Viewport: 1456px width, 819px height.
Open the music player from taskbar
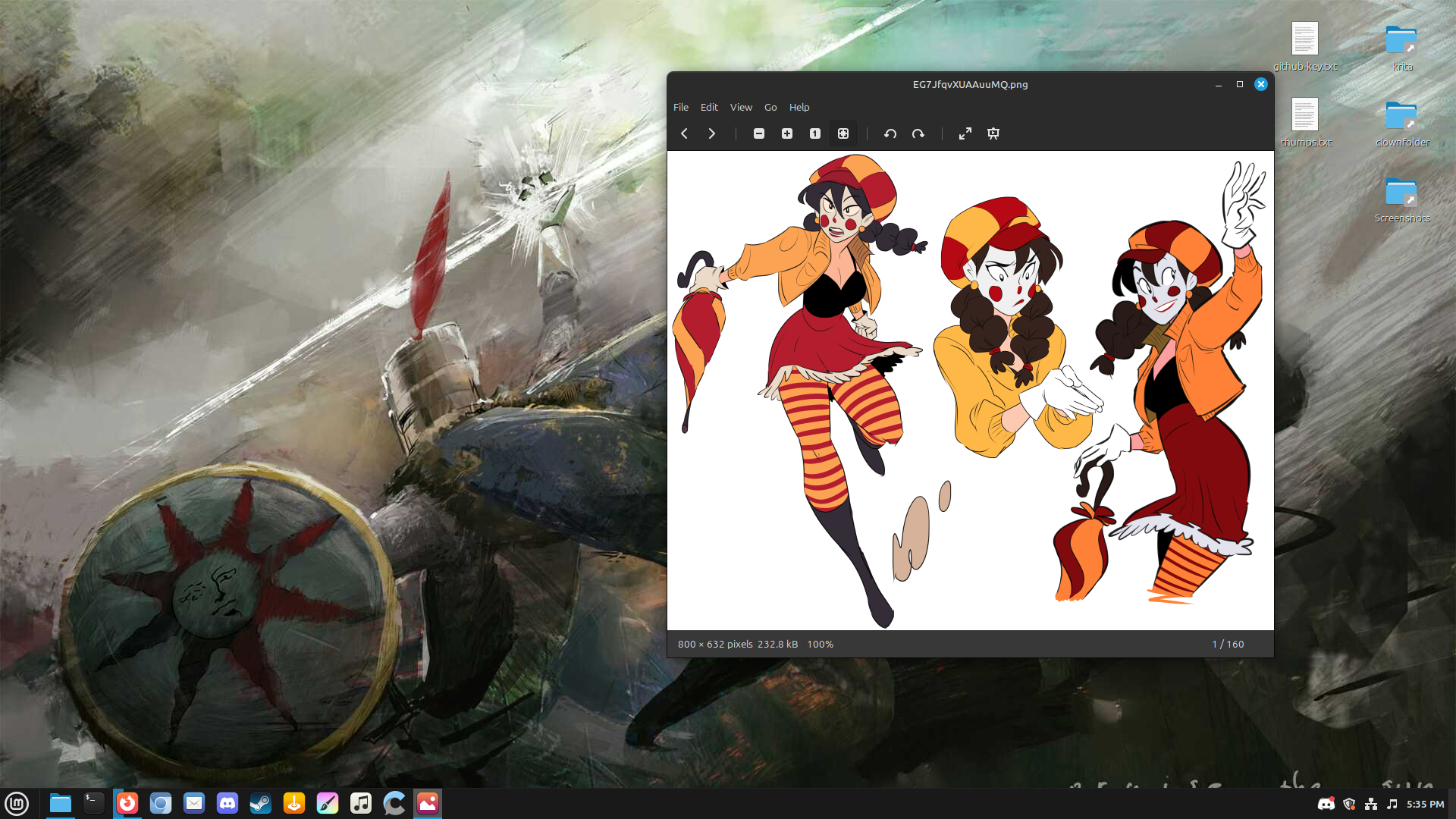[361, 803]
